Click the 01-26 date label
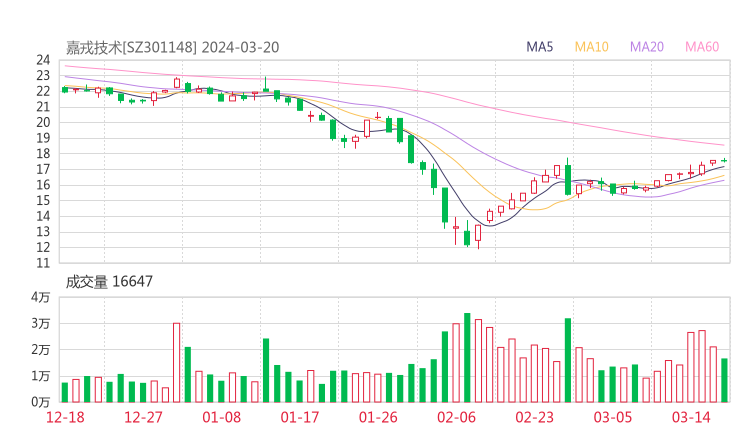Screen dimensions: 740x440 coord(378,417)
